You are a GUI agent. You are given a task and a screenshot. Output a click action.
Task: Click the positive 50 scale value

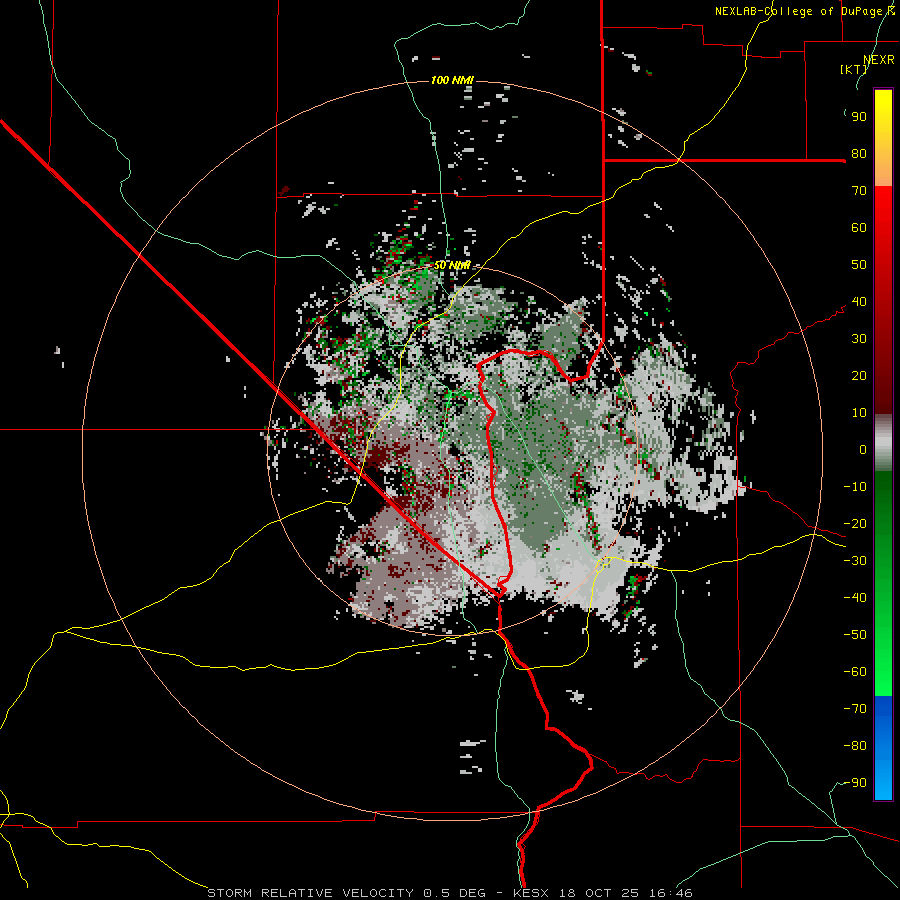859,265
